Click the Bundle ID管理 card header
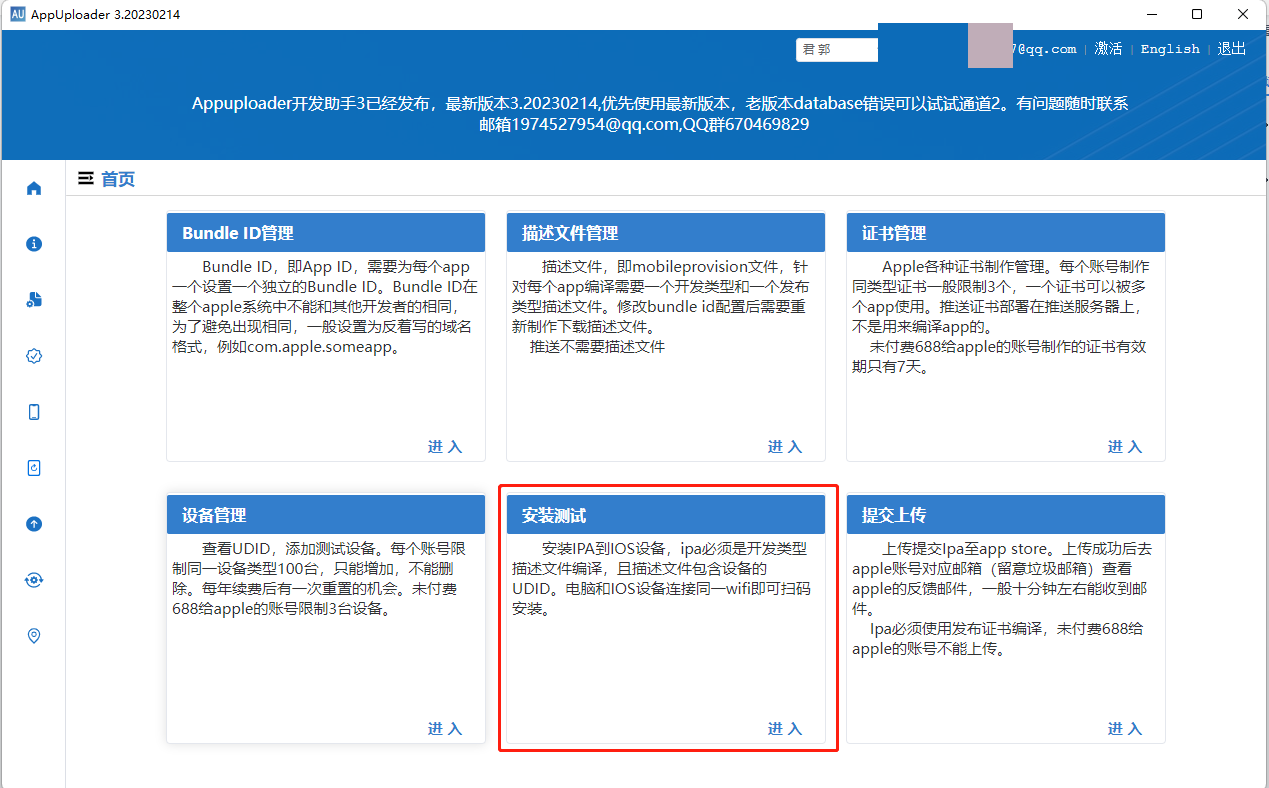 pos(326,232)
